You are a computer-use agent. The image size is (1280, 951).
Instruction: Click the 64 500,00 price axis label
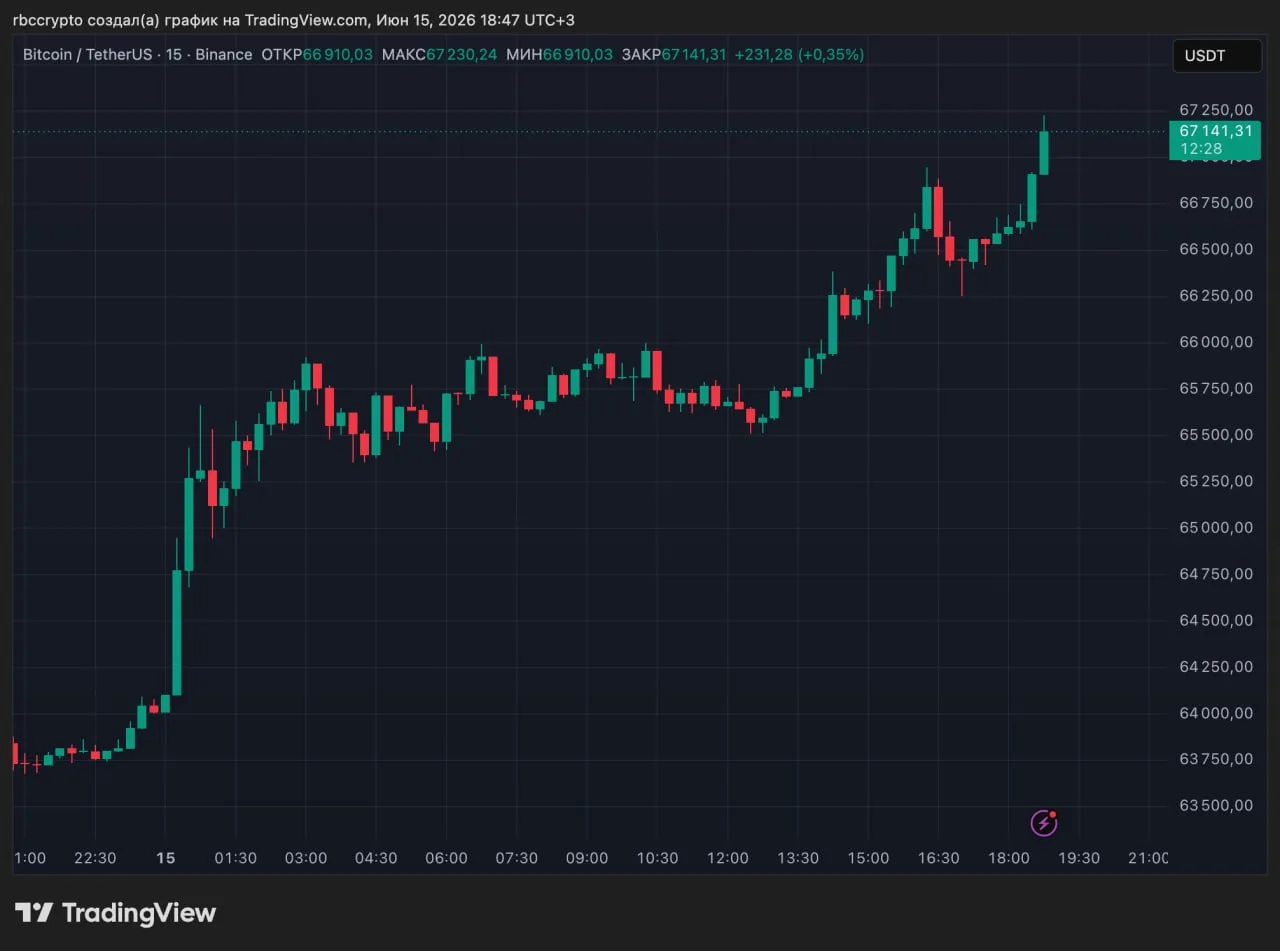click(x=1215, y=621)
